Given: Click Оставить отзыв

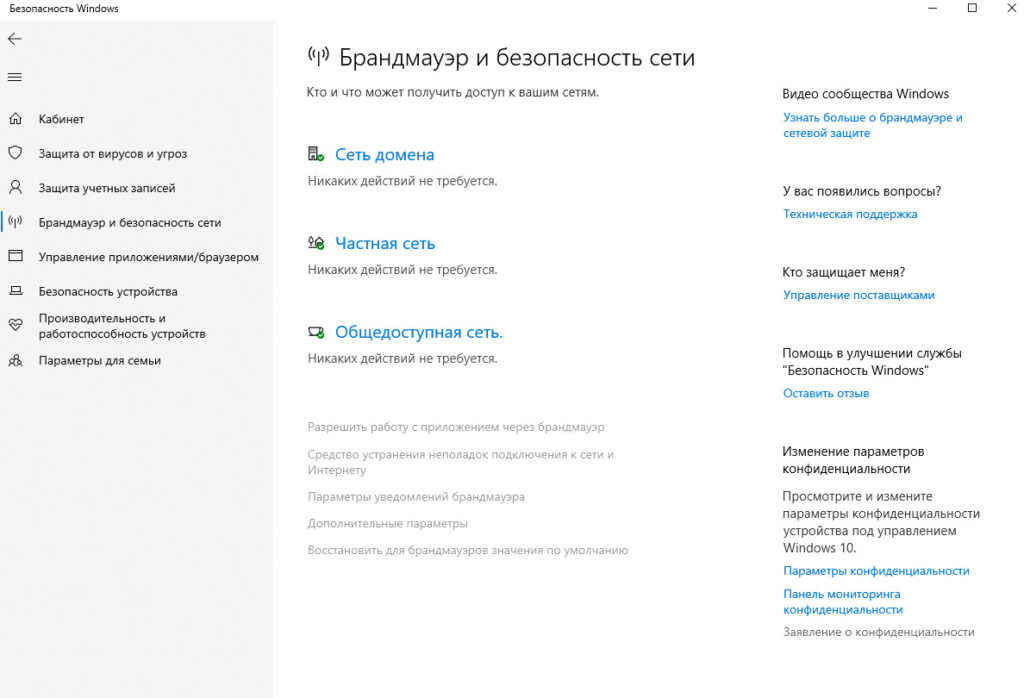Looking at the screenshot, I should [x=826, y=393].
